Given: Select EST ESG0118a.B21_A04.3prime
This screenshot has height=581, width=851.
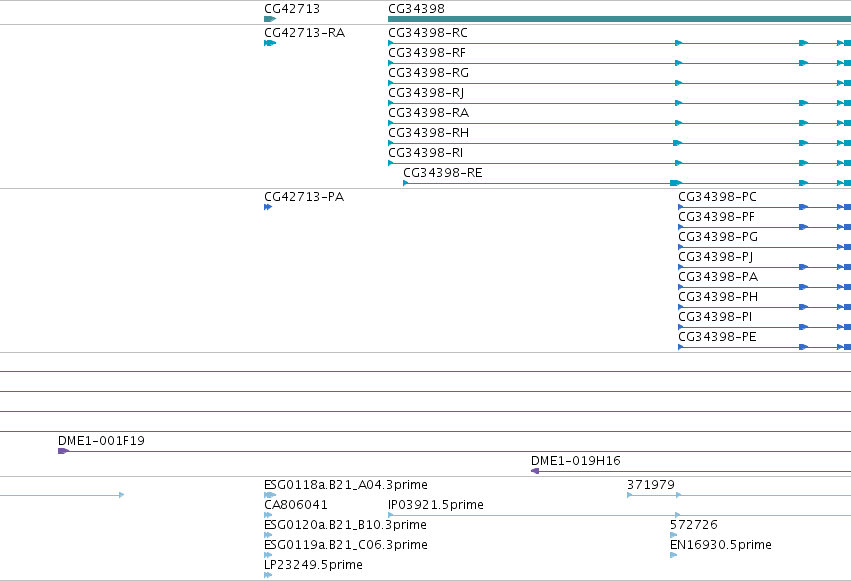Looking at the screenshot, I should click(346, 485).
